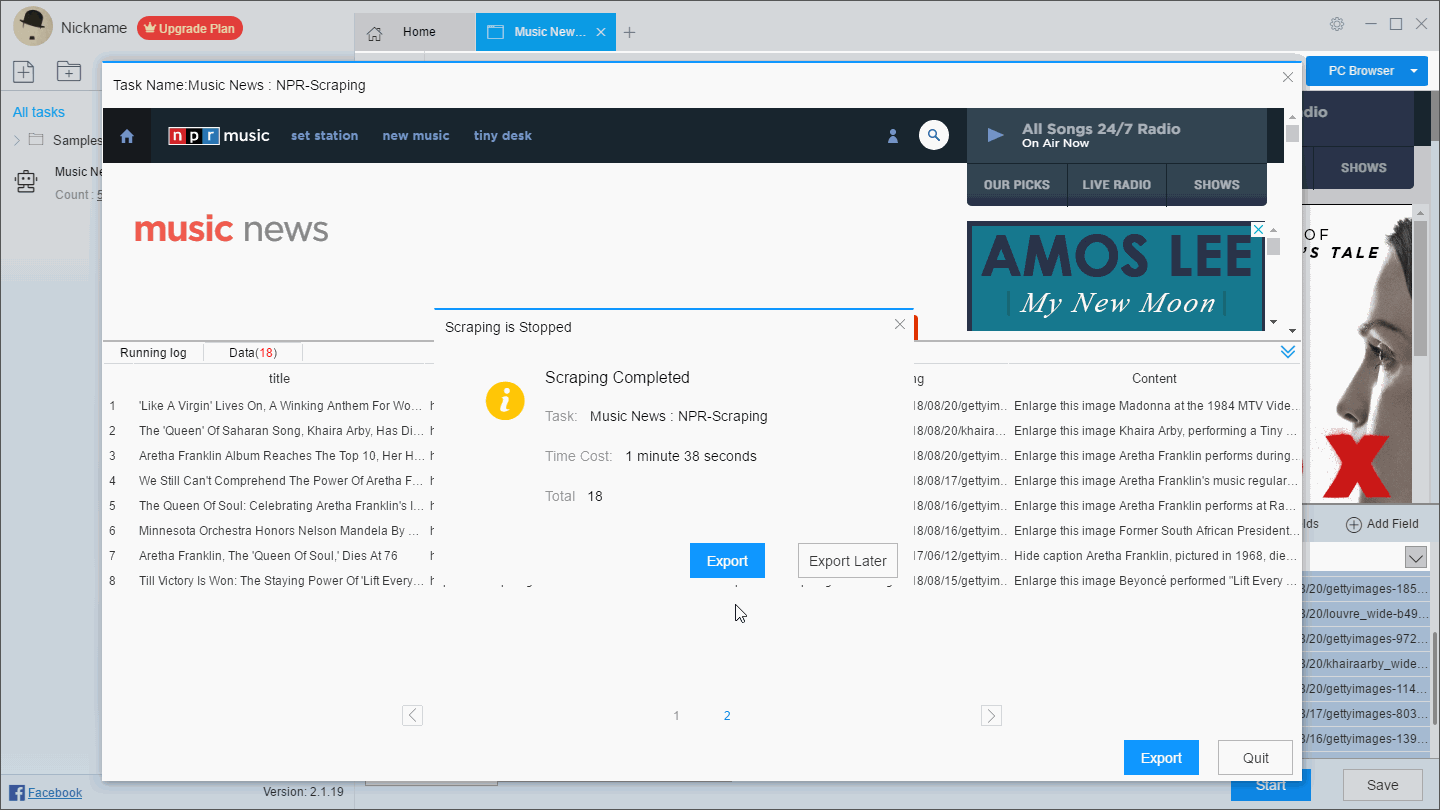Image resolution: width=1440 pixels, height=810 pixels.
Task: Click the NPR home icon
Action: point(127,136)
